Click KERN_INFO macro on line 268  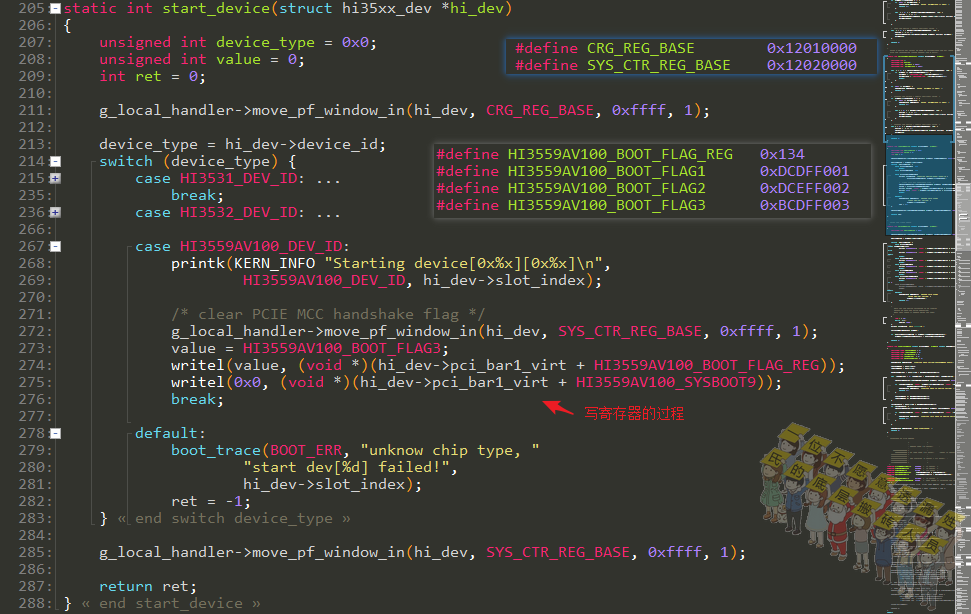274,264
